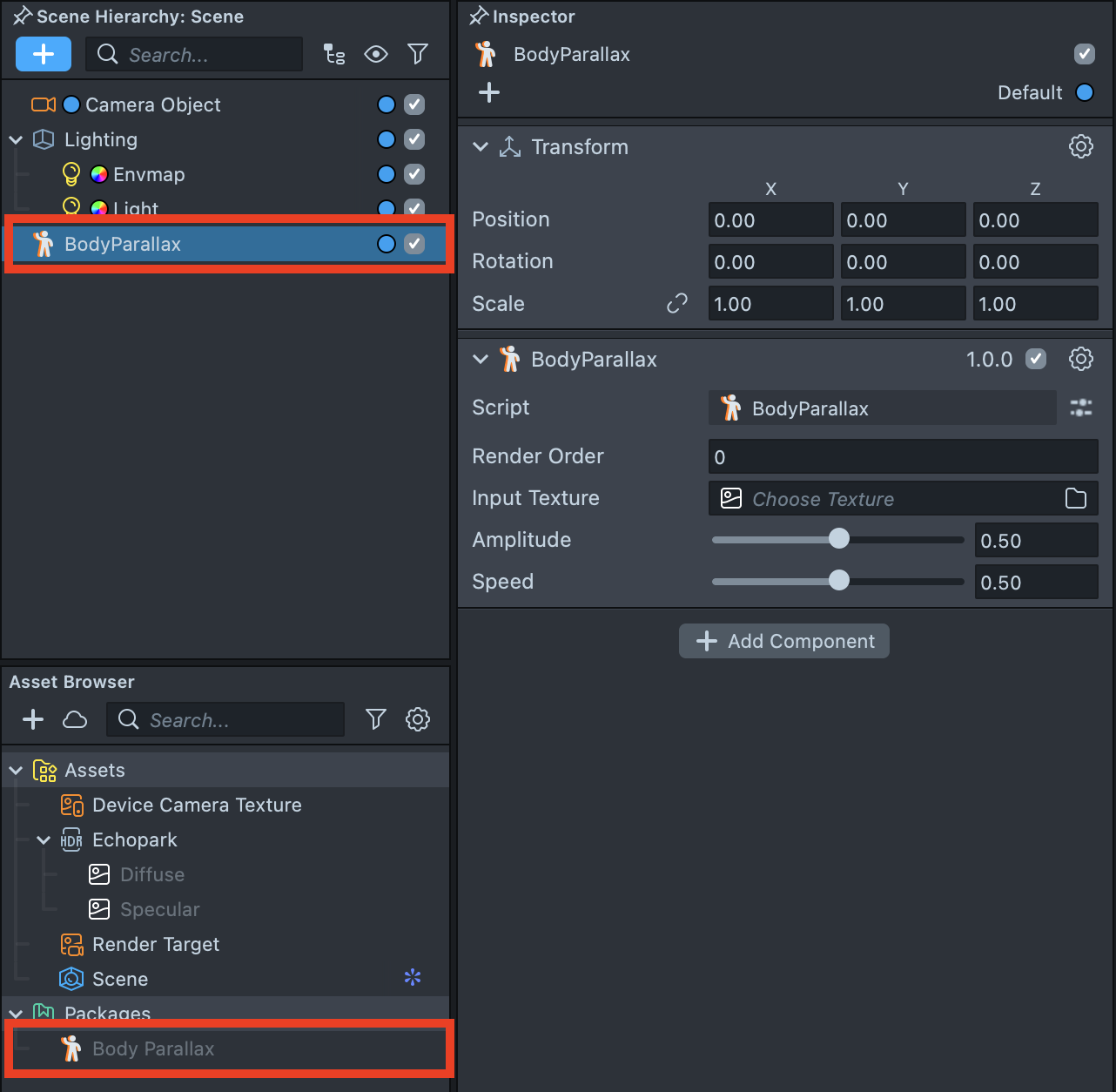Click the Render Order input field
The image size is (1116, 1092).
[x=903, y=456]
